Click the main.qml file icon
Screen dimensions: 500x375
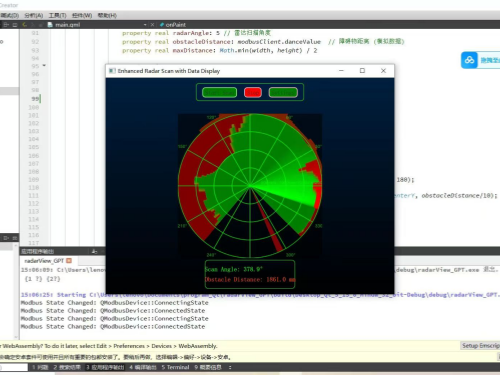point(50,25)
